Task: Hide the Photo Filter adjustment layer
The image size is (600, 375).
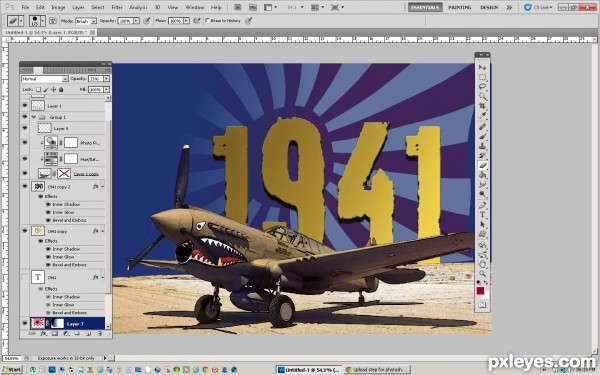Action: point(25,143)
